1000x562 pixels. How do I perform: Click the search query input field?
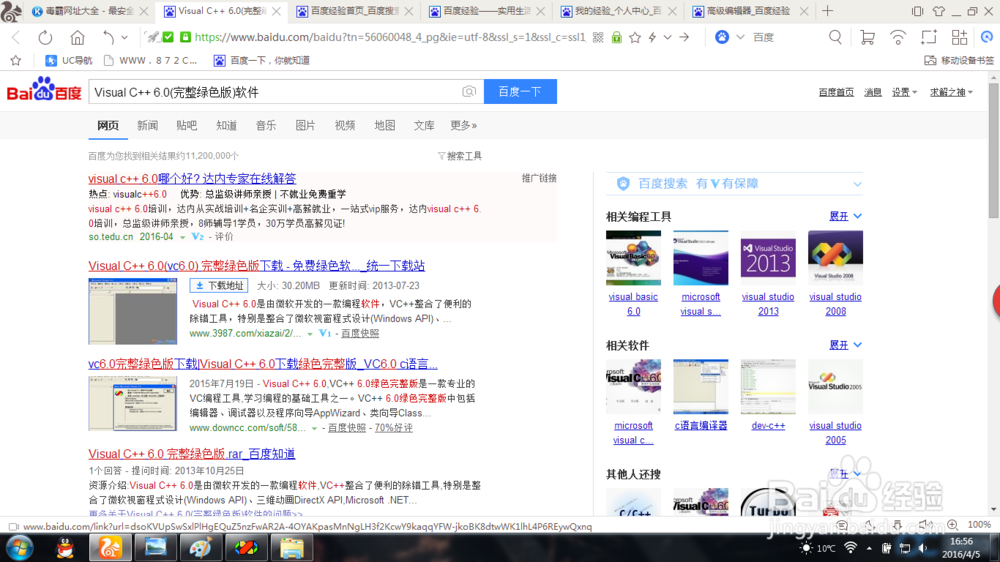pyautogui.click(x=274, y=92)
